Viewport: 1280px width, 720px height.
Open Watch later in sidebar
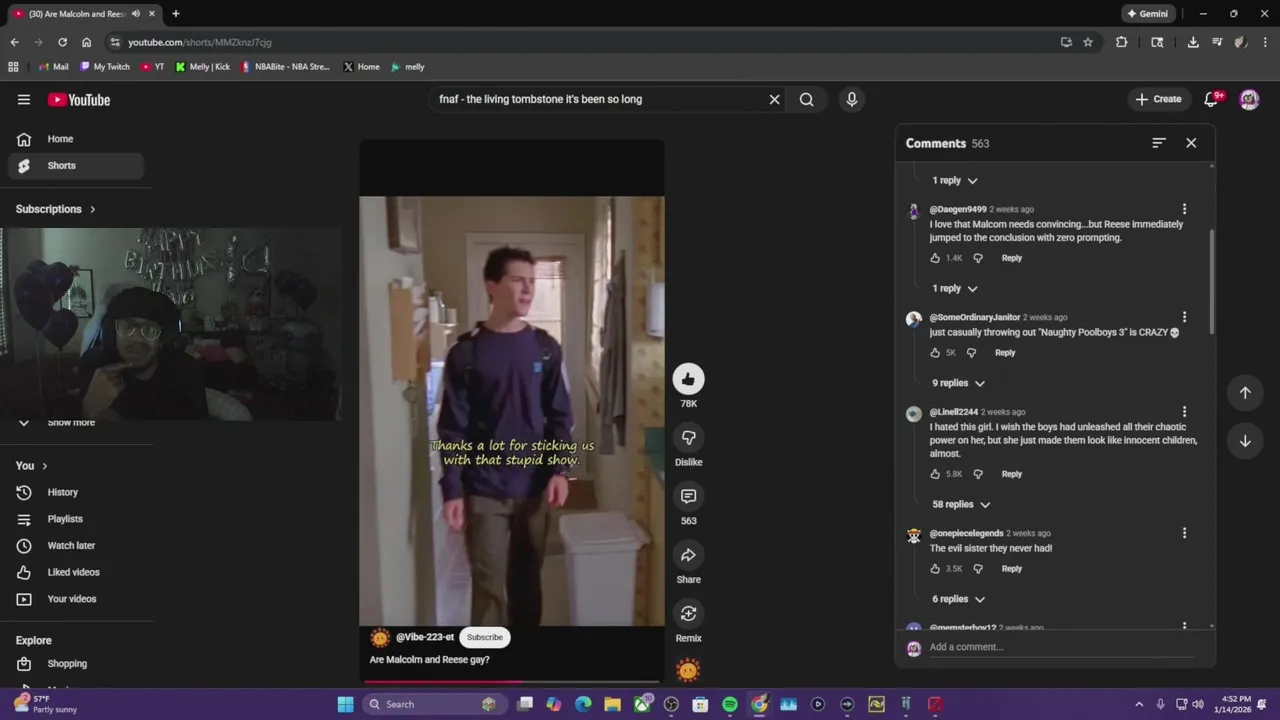[x=76, y=546]
